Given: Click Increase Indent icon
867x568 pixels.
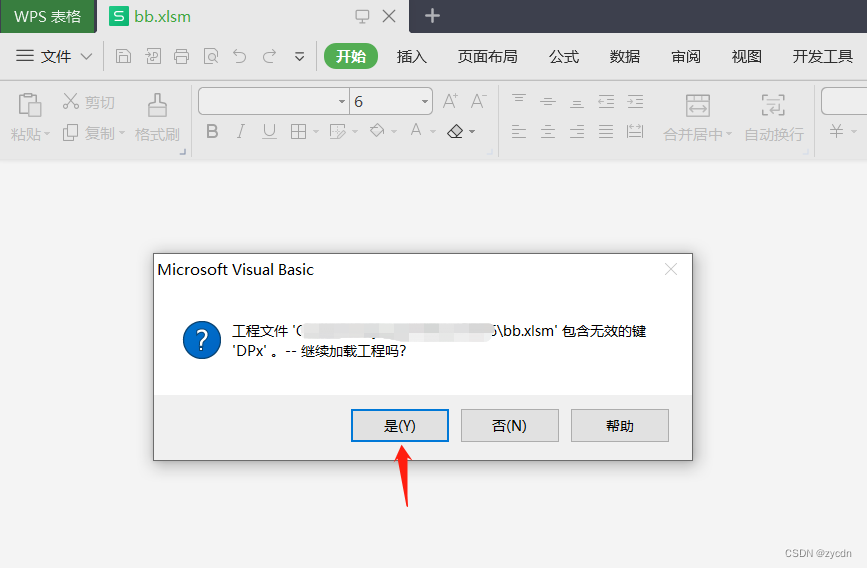Looking at the screenshot, I should point(635,101).
